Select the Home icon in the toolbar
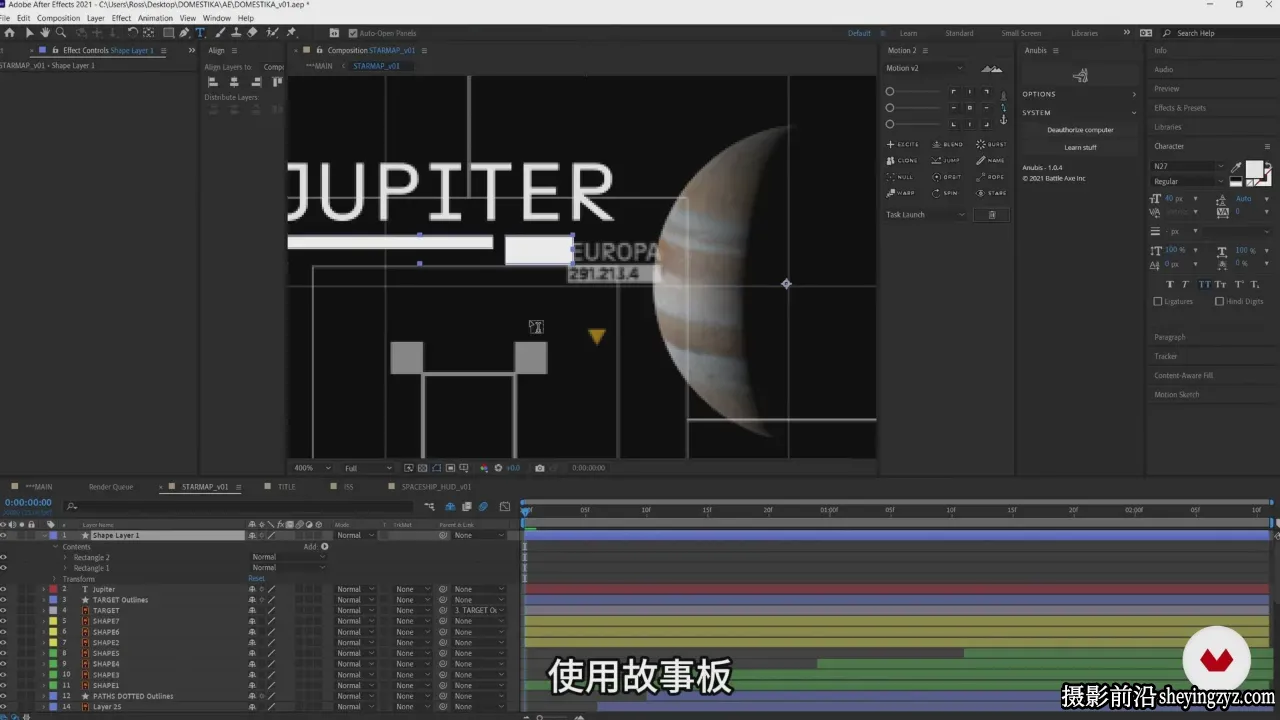Image resolution: width=1280 pixels, height=720 pixels. [10, 33]
